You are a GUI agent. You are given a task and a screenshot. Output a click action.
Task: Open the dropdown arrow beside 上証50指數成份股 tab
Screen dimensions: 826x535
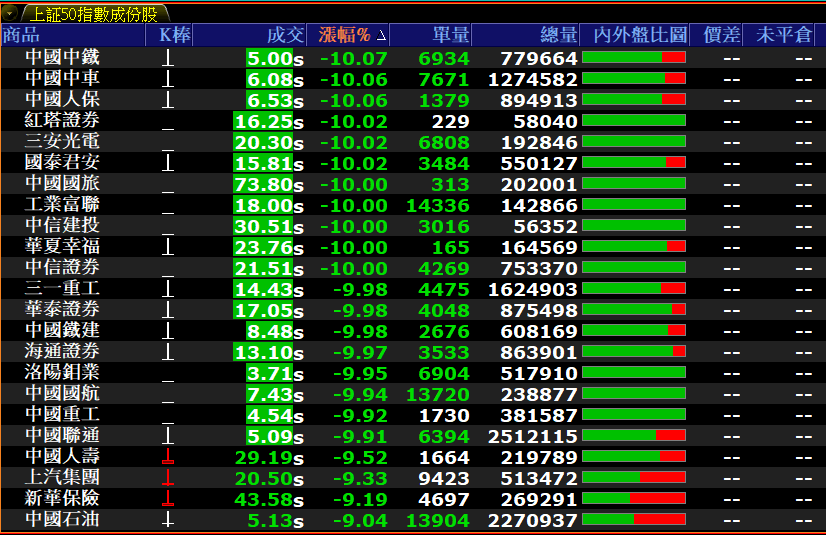pyautogui.click(x=9, y=13)
